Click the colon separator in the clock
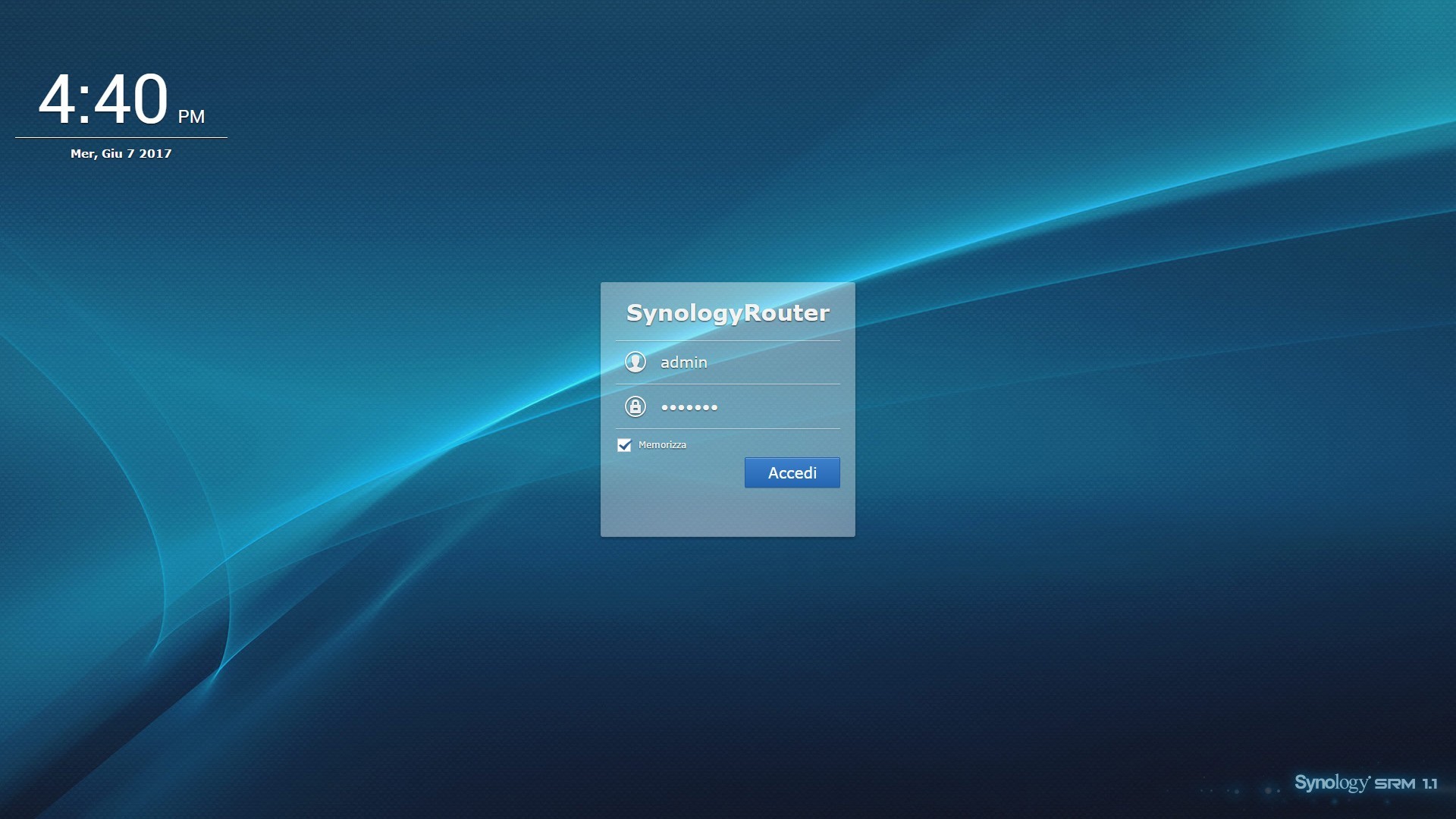Viewport: 1456px width, 819px height. tap(84, 105)
